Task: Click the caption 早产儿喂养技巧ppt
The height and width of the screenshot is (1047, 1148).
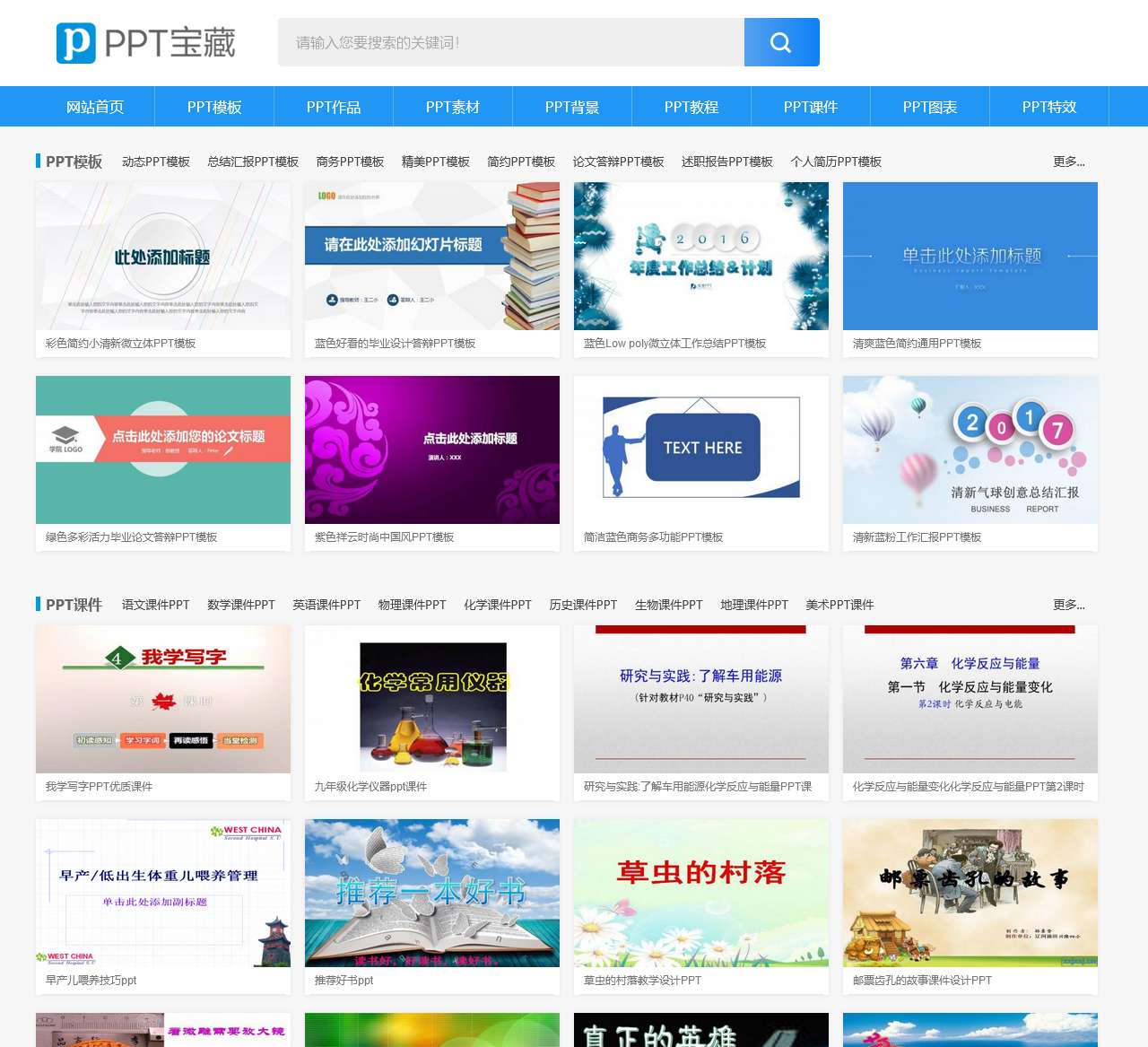Action: tap(91, 981)
